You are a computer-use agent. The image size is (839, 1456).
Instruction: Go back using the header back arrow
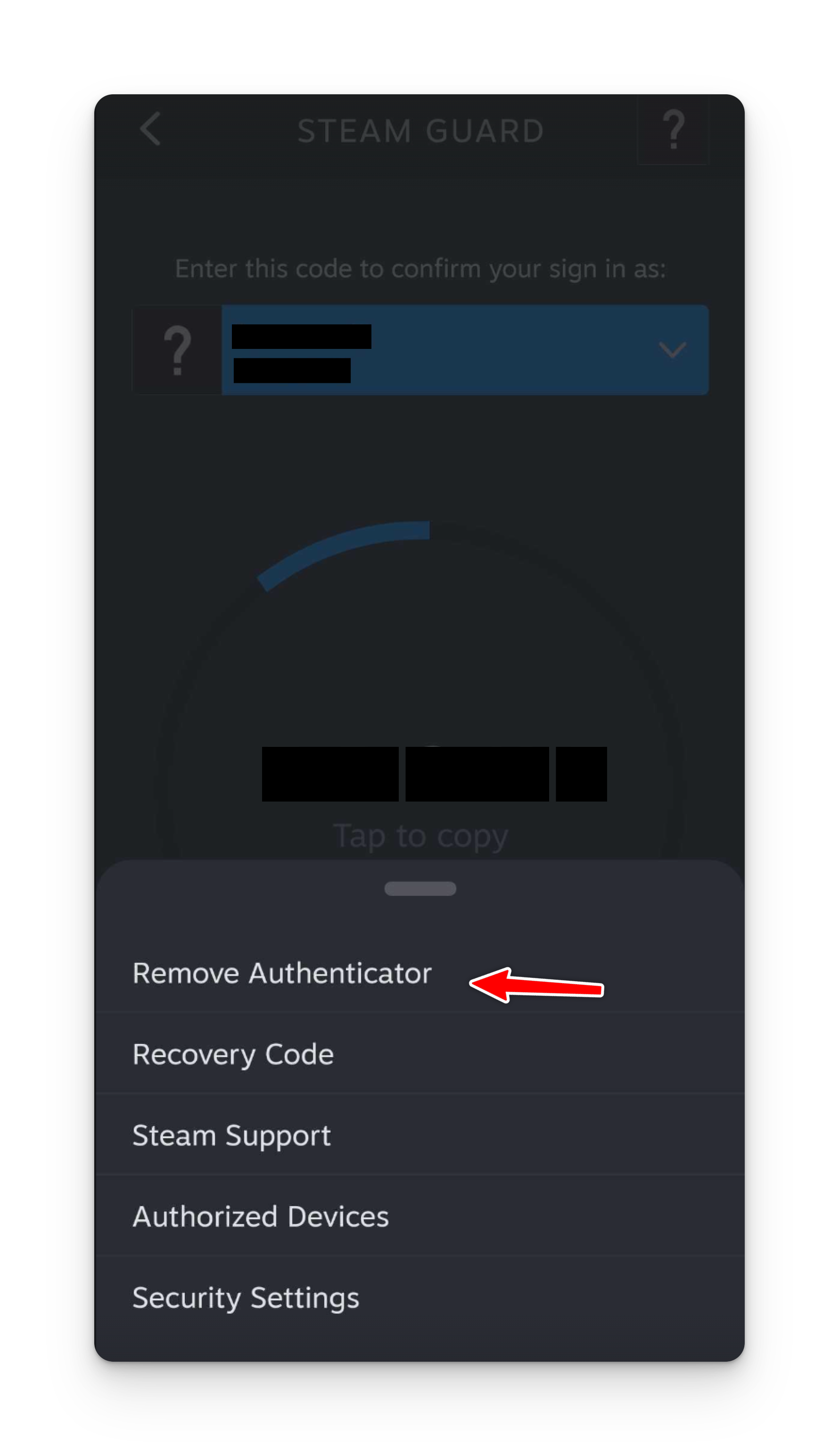click(150, 129)
